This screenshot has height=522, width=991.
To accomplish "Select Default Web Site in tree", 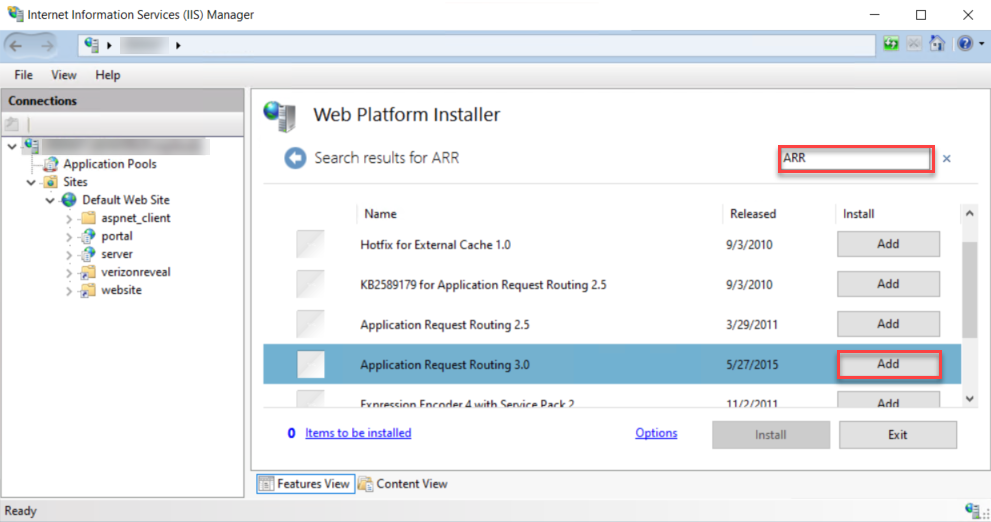I will (126, 200).
